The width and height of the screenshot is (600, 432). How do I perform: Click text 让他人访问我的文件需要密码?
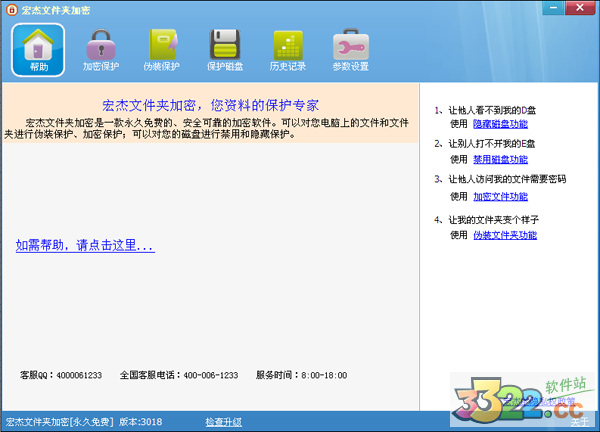coord(507,179)
